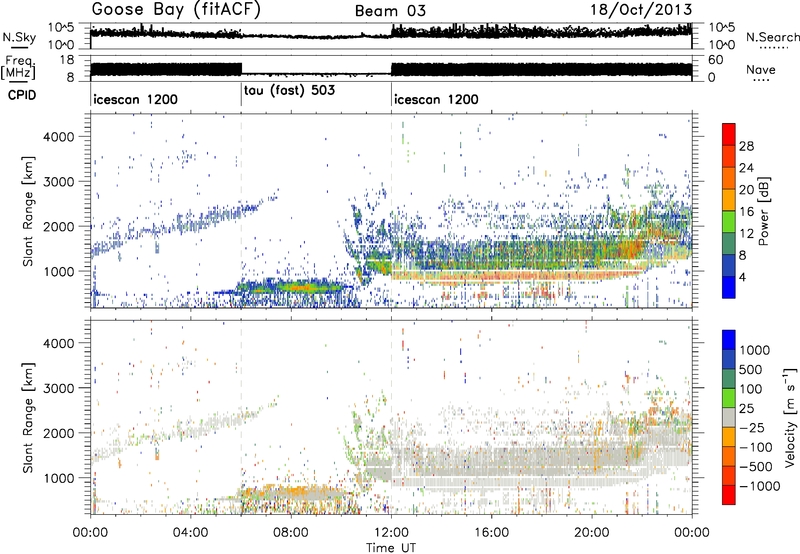Click the 'Velocity [m s-1]' colorbar label

coord(790,417)
